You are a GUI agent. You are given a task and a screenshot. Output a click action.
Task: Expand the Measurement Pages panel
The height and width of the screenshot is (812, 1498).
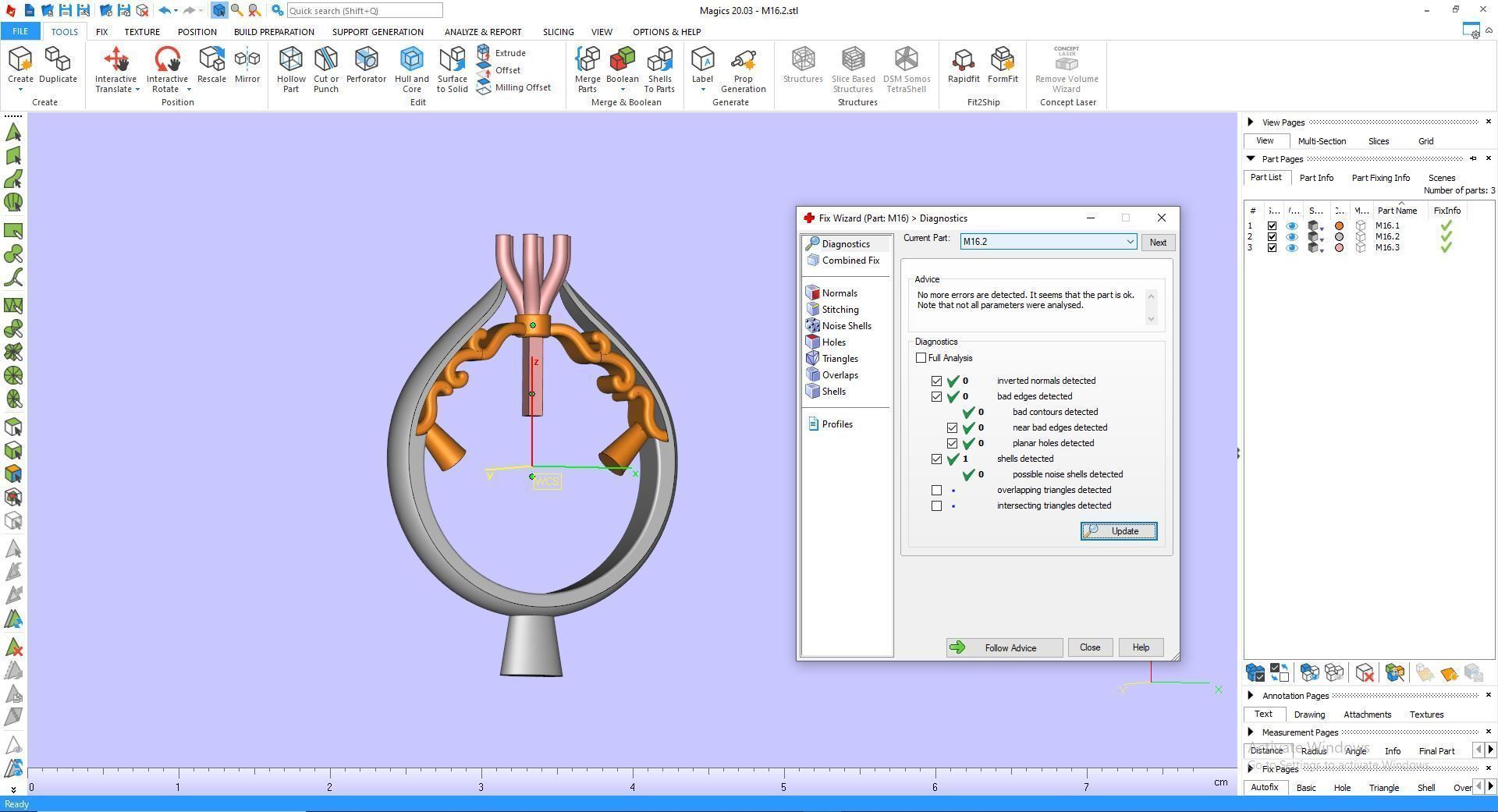[1251, 732]
